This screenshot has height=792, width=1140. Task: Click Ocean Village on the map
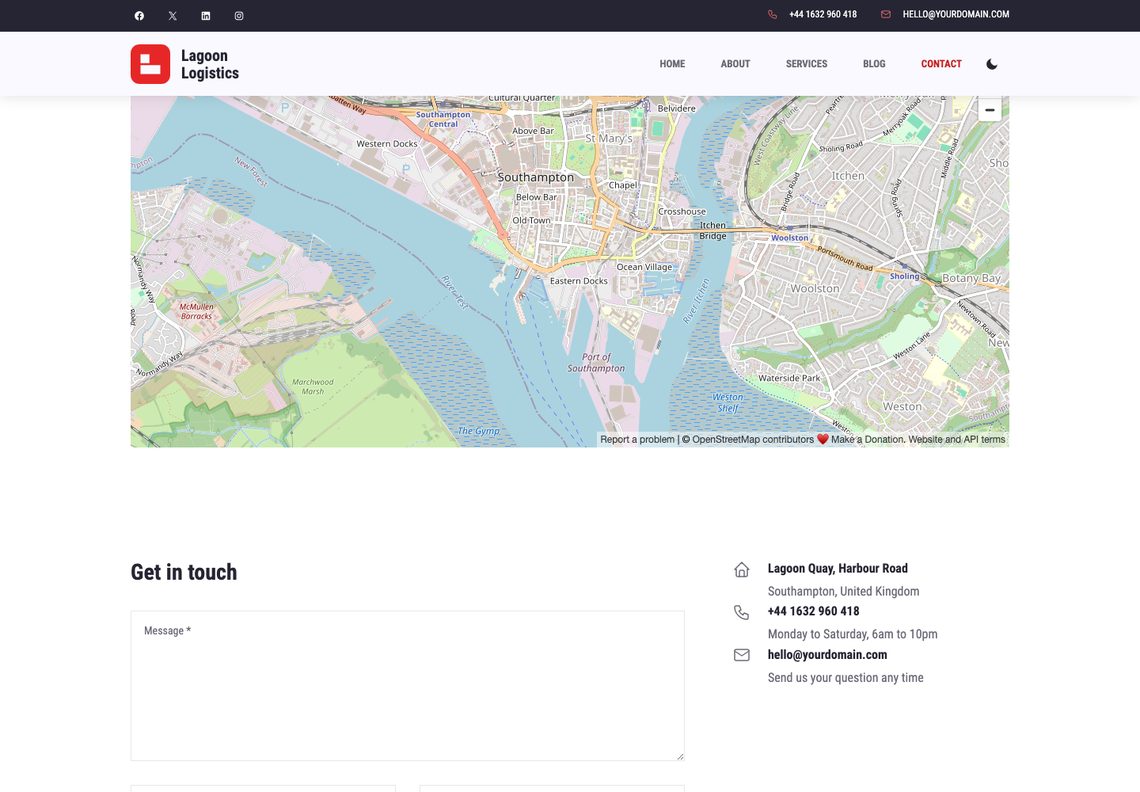pos(644,267)
